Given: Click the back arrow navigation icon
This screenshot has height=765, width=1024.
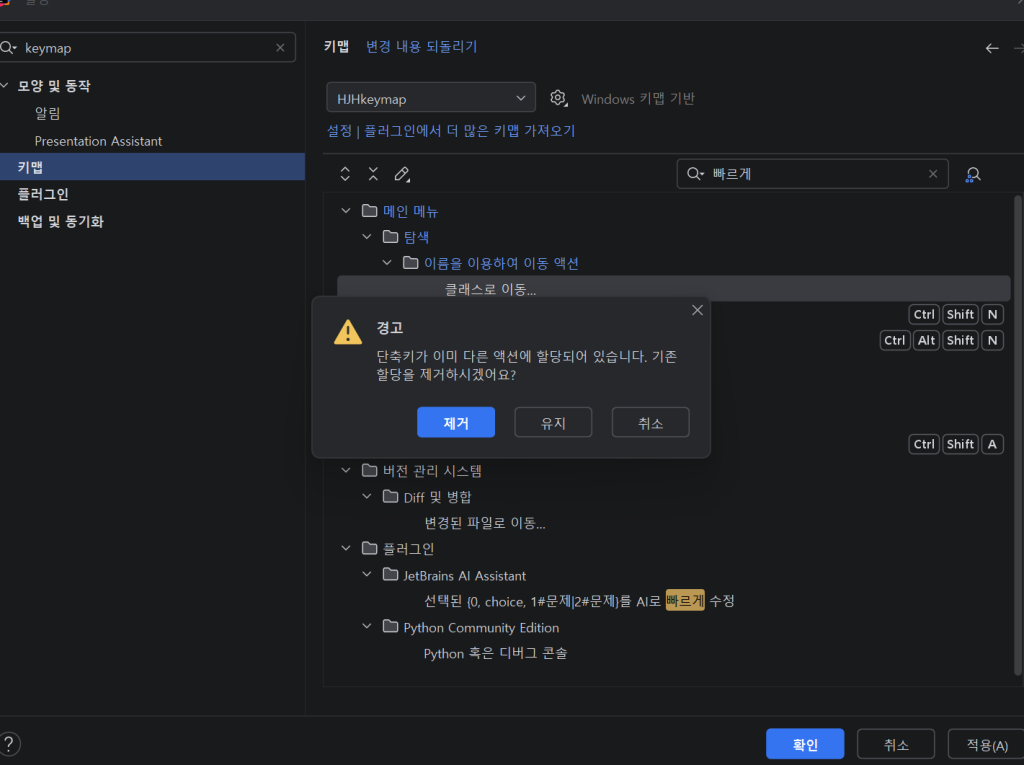Looking at the screenshot, I should [x=992, y=48].
